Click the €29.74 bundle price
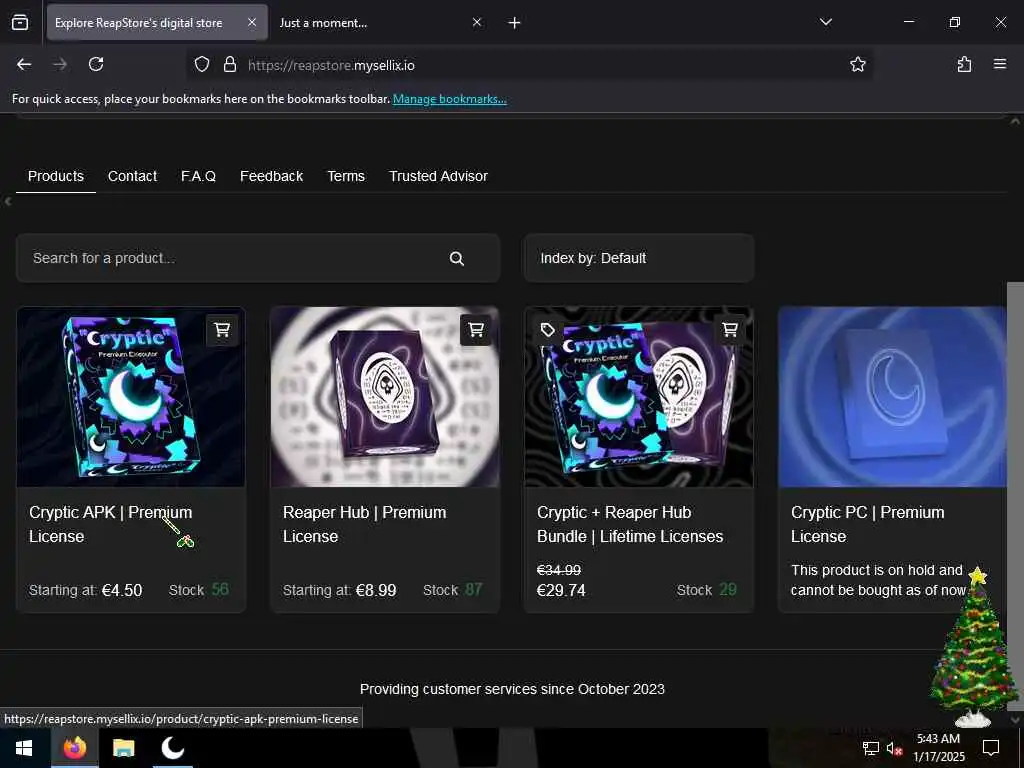 pyautogui.click(x=561, y=590)
